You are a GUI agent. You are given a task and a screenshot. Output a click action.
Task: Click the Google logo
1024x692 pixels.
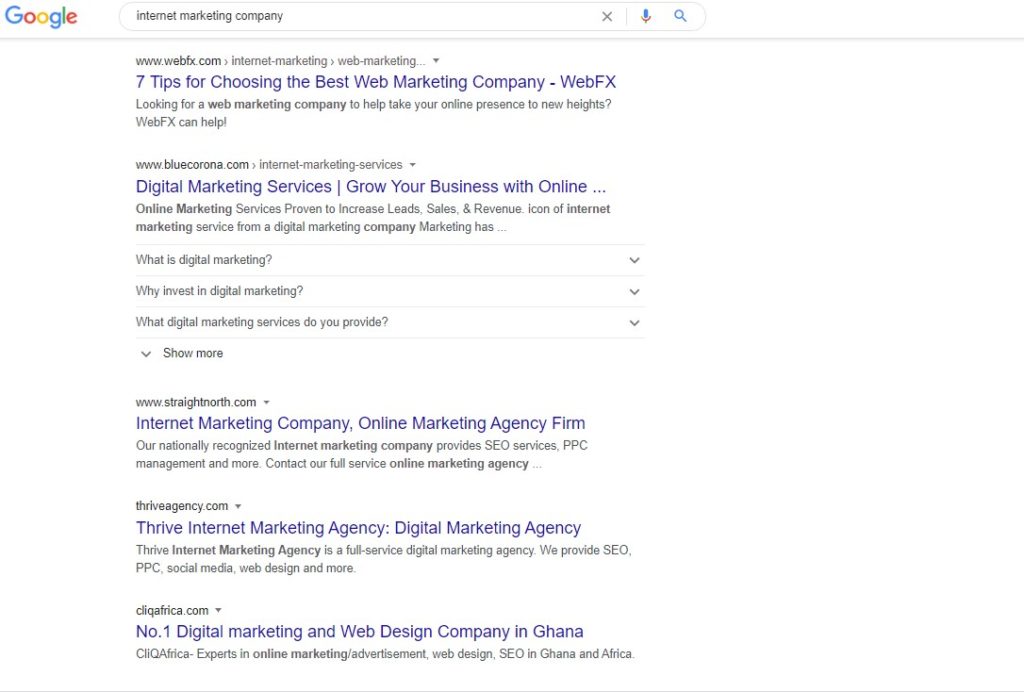click(x=41, y=16)
